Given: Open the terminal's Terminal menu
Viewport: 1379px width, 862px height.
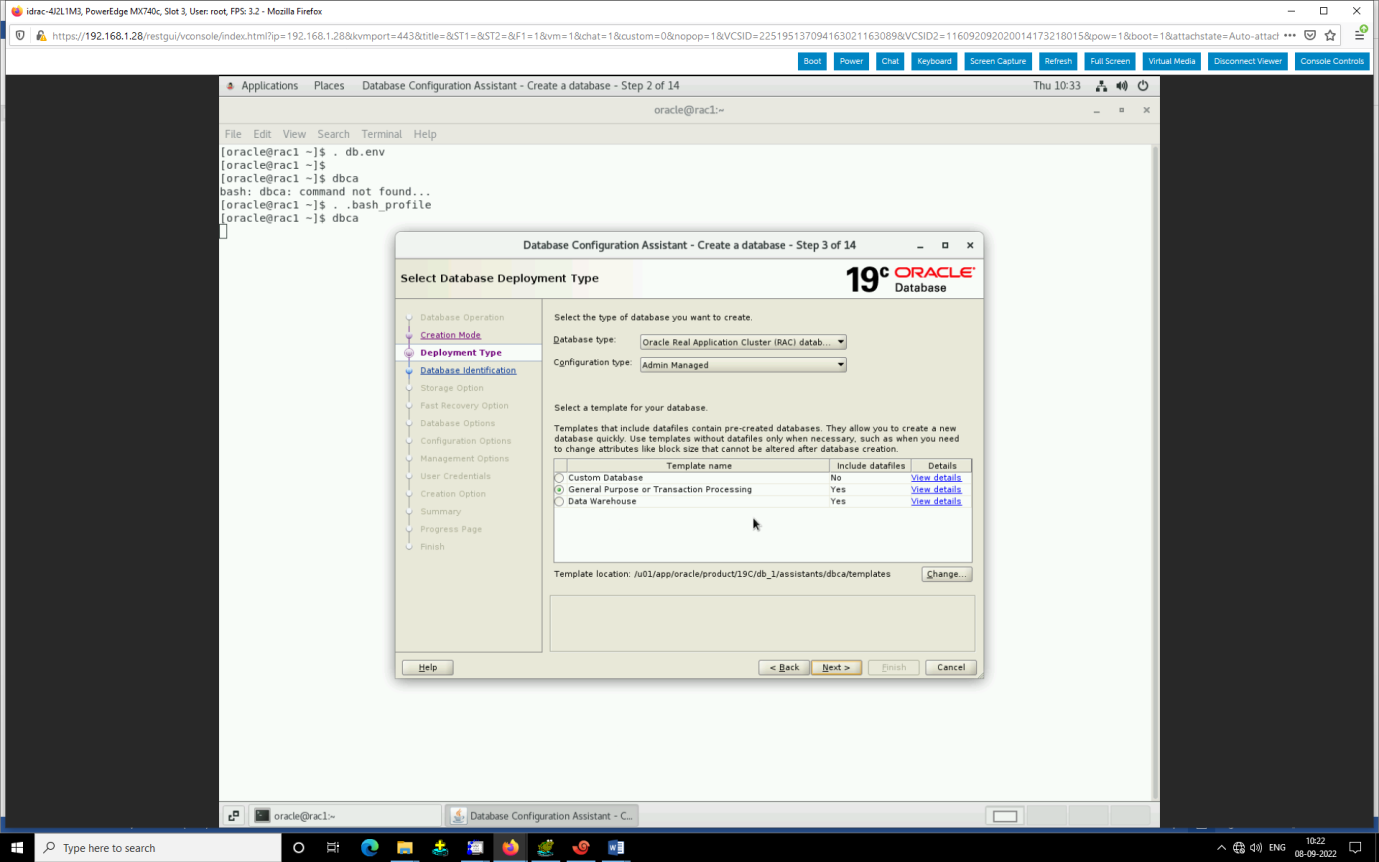Looking at the screenshot, I should 382,134.
